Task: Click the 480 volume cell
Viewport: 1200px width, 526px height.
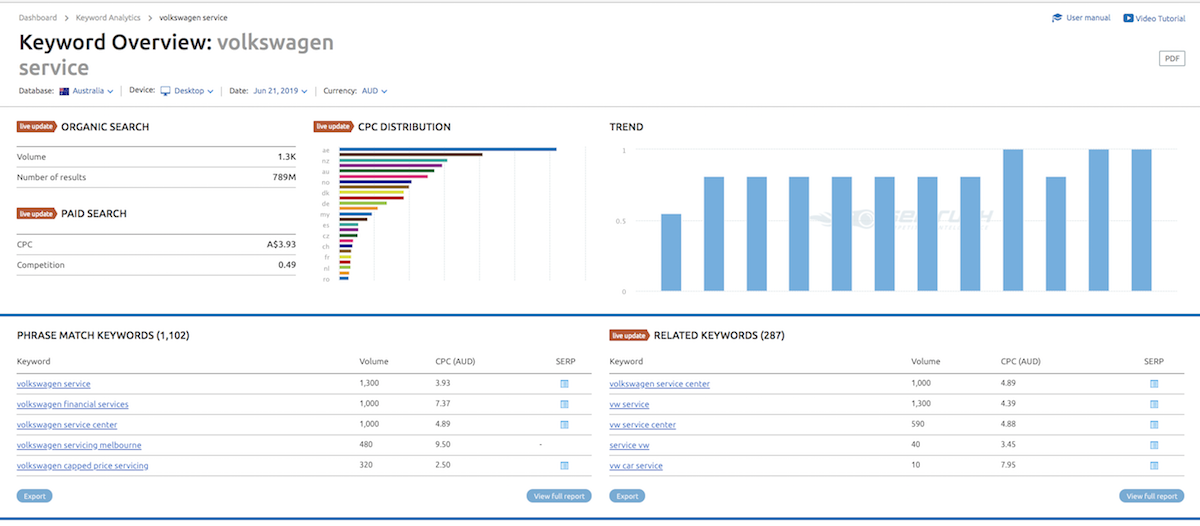Action: coord(366,445)
